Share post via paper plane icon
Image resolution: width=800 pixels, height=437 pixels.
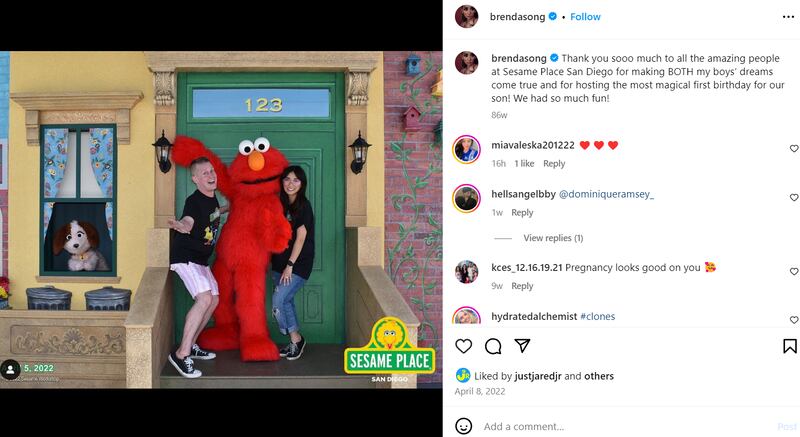click(x=522, y=346)
